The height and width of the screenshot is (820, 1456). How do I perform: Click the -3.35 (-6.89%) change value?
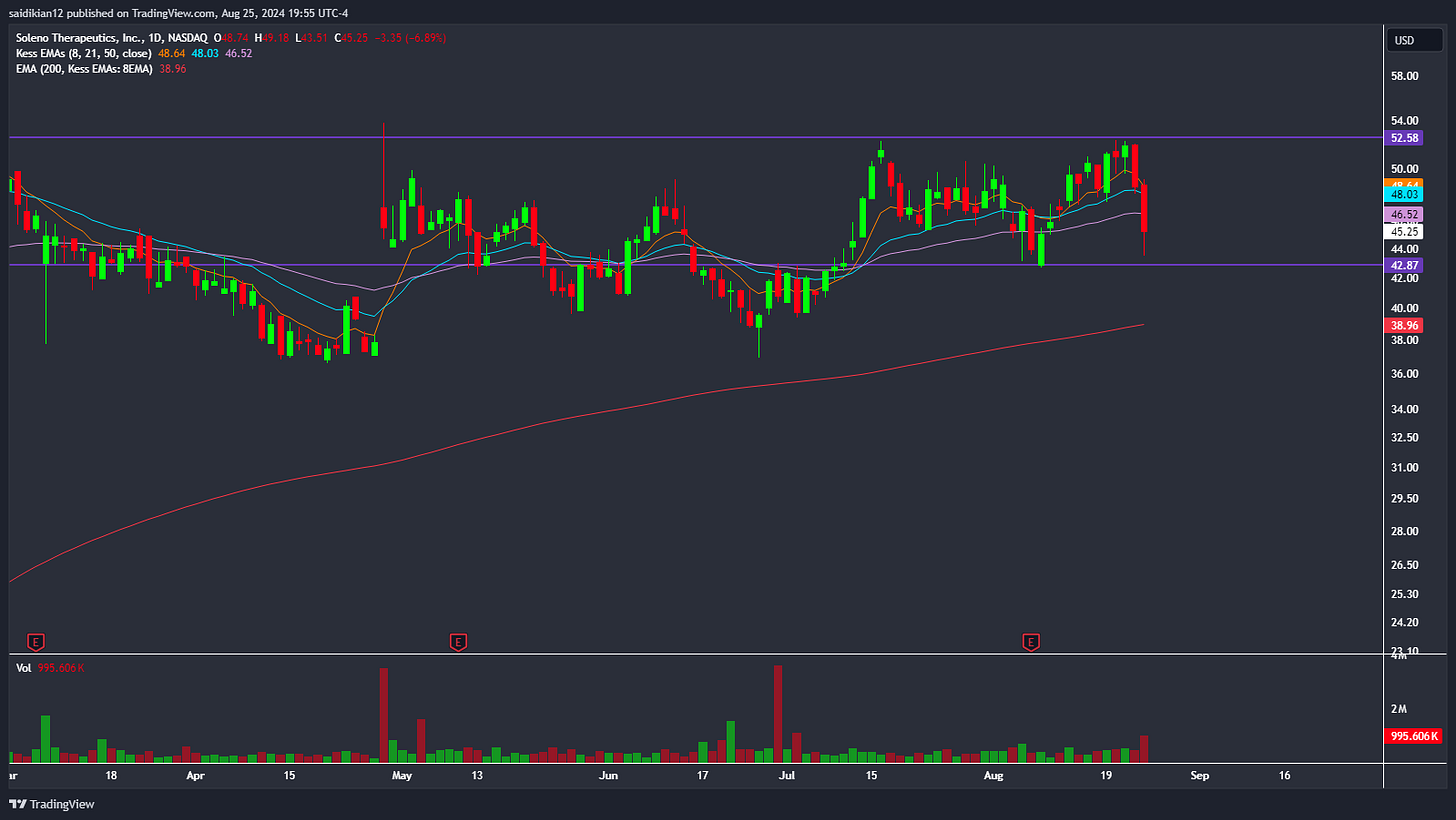(x=409, y=38)
